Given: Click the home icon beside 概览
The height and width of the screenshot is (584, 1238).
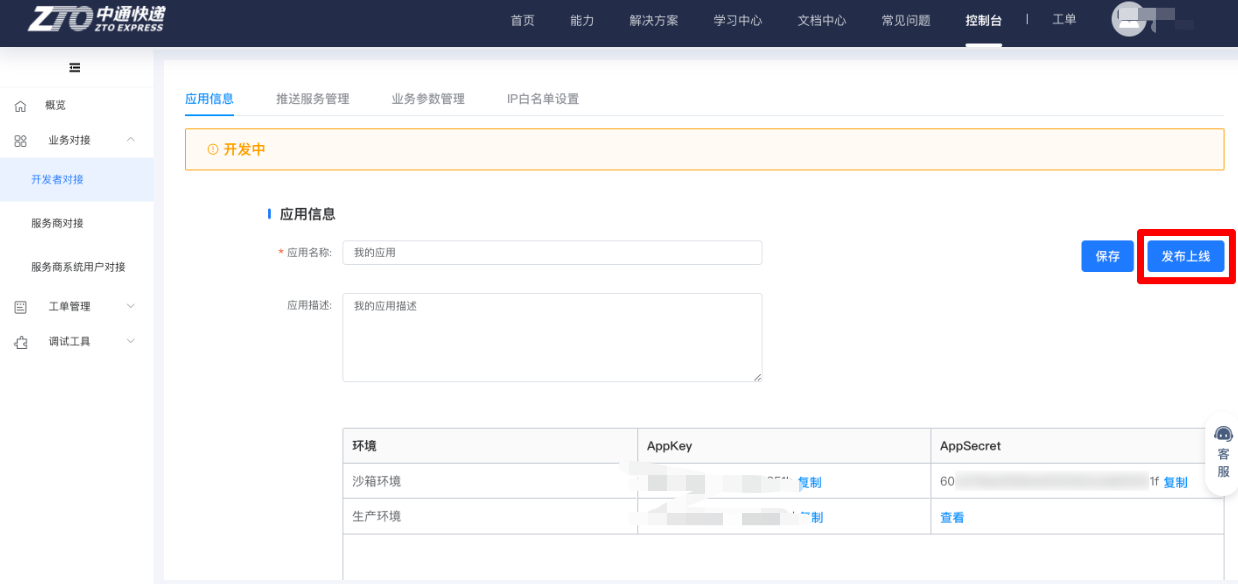Looking at the screenshot, I should pyautogui.click(x=20, y=106).
